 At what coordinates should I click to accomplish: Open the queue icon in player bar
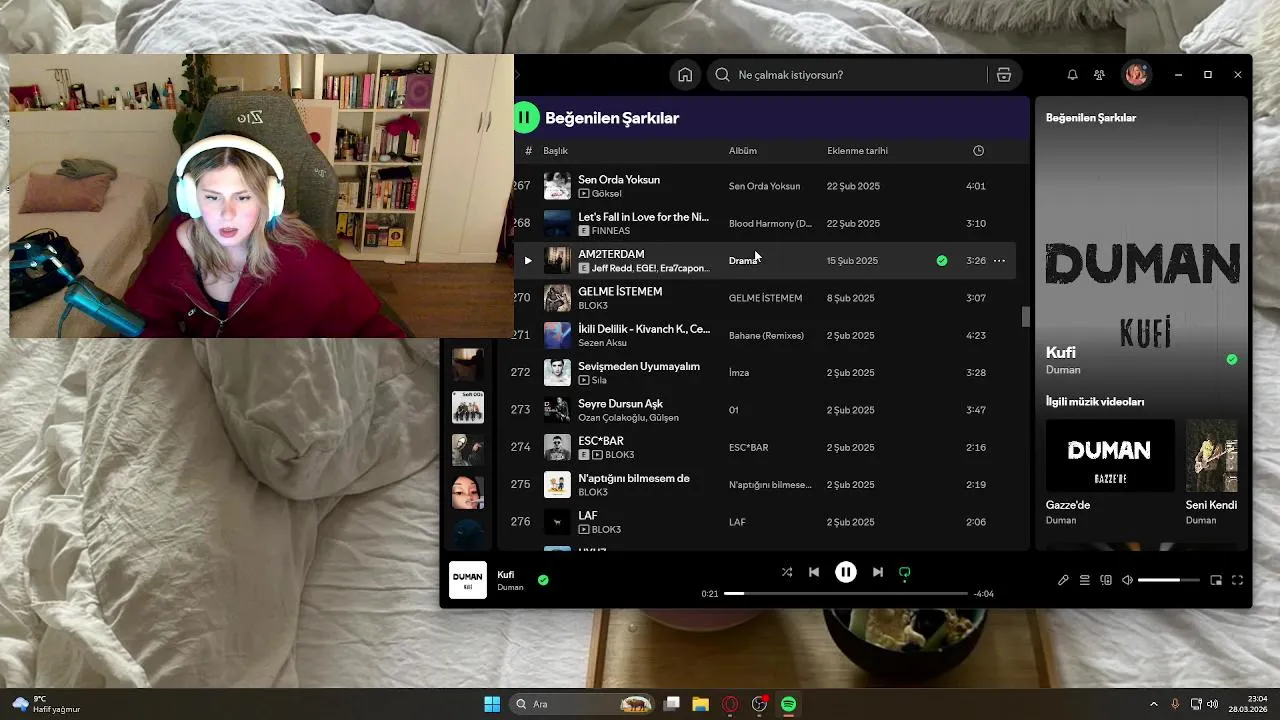(1085, 580)
